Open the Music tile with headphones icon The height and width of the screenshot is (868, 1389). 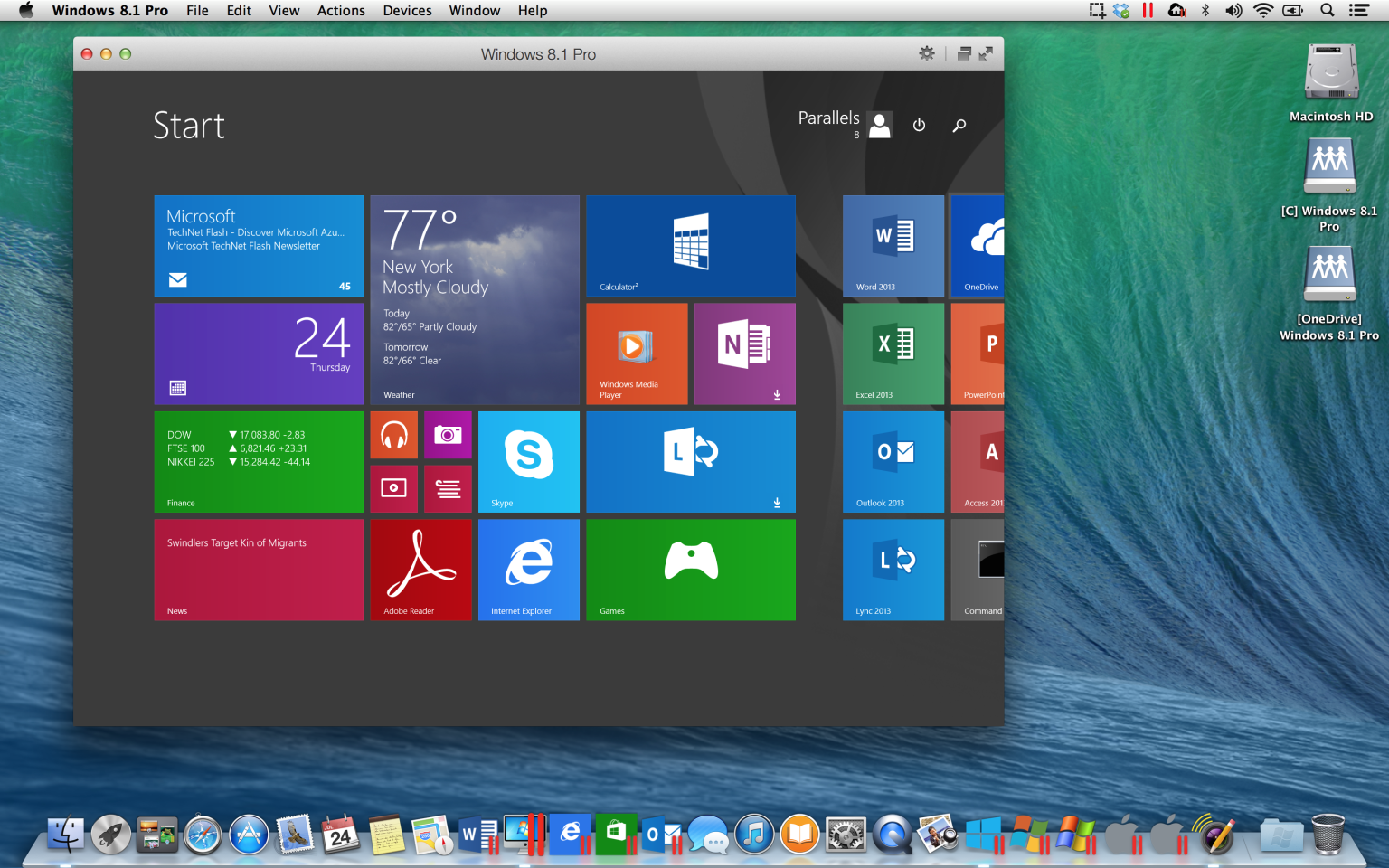tap(393, 435)
